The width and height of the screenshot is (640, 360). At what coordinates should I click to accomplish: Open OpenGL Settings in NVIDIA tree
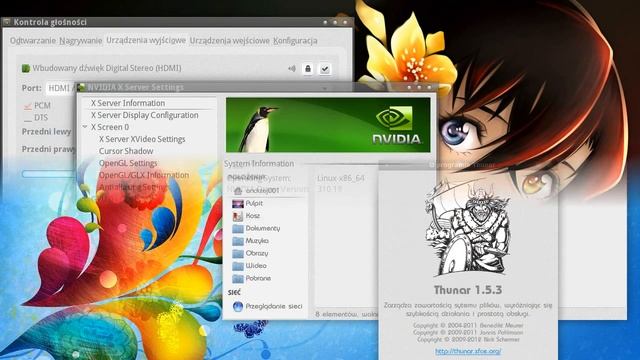(128, 163)
